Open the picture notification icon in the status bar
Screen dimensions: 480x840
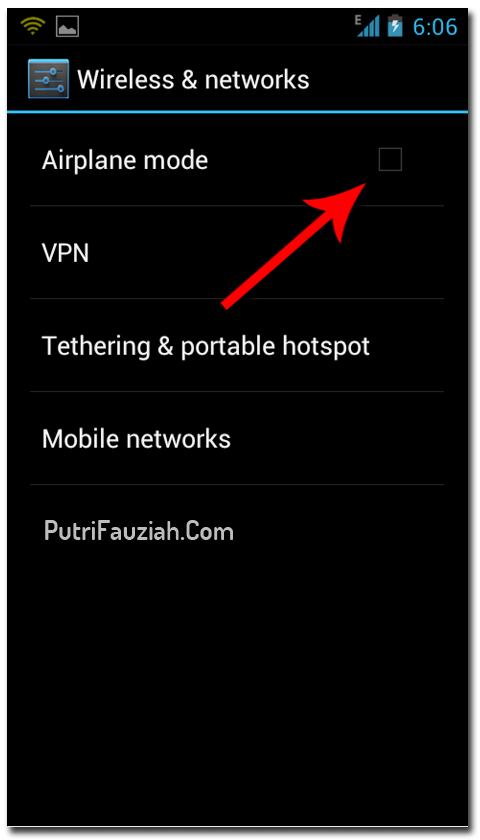pyautogui.click(x=68, y=26)
